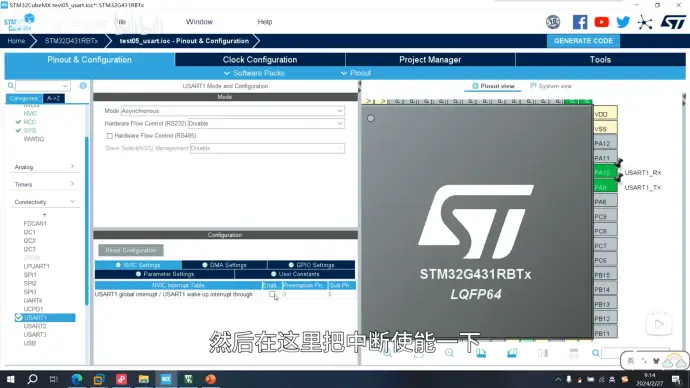Zoom out the pinout view

[x=449, y=353]
